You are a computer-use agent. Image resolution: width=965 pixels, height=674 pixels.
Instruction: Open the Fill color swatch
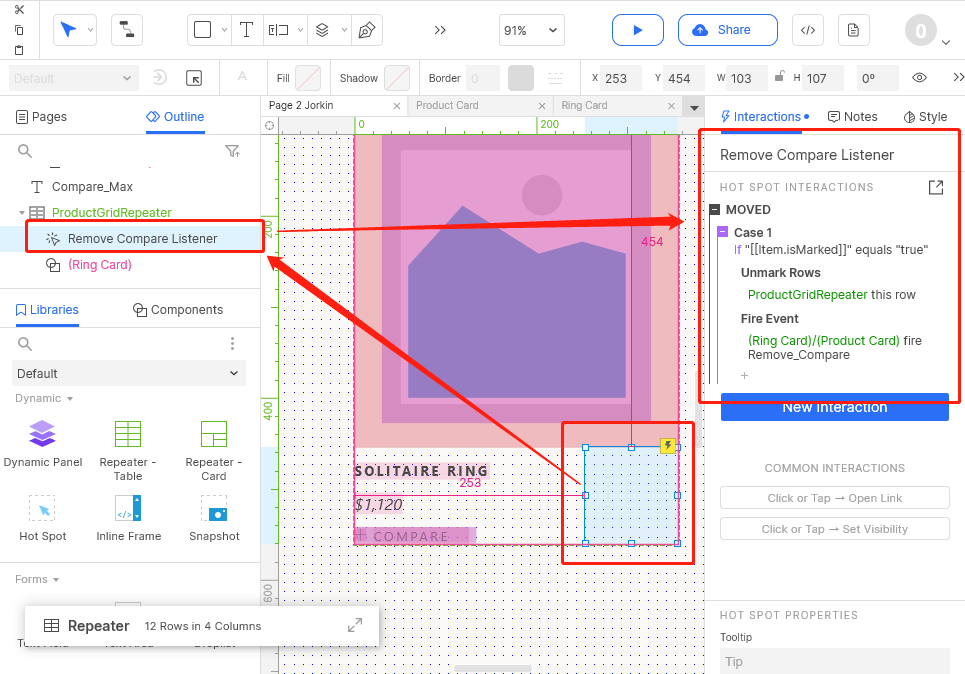[x=308, y=78]
